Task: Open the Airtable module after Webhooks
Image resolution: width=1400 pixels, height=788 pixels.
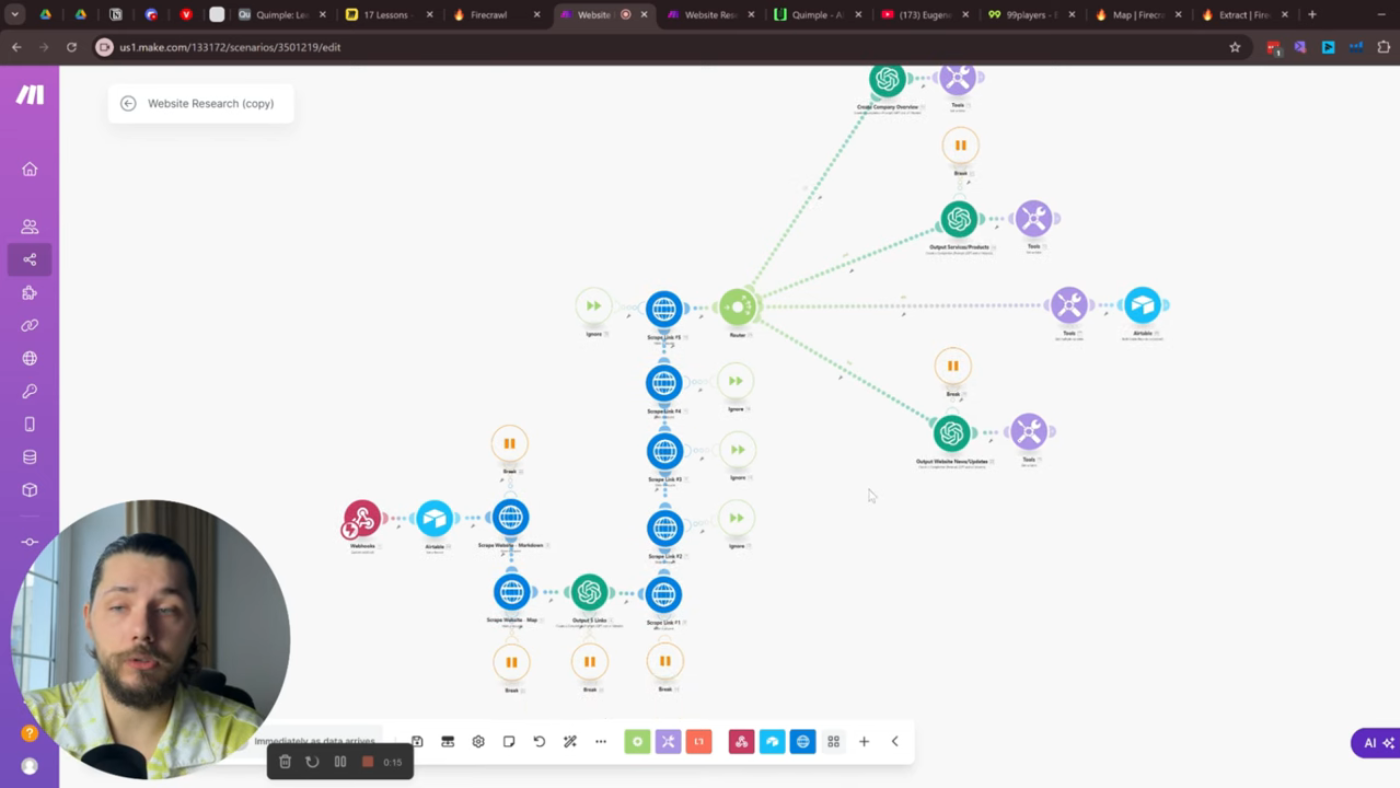Action: tap(434, 519)
